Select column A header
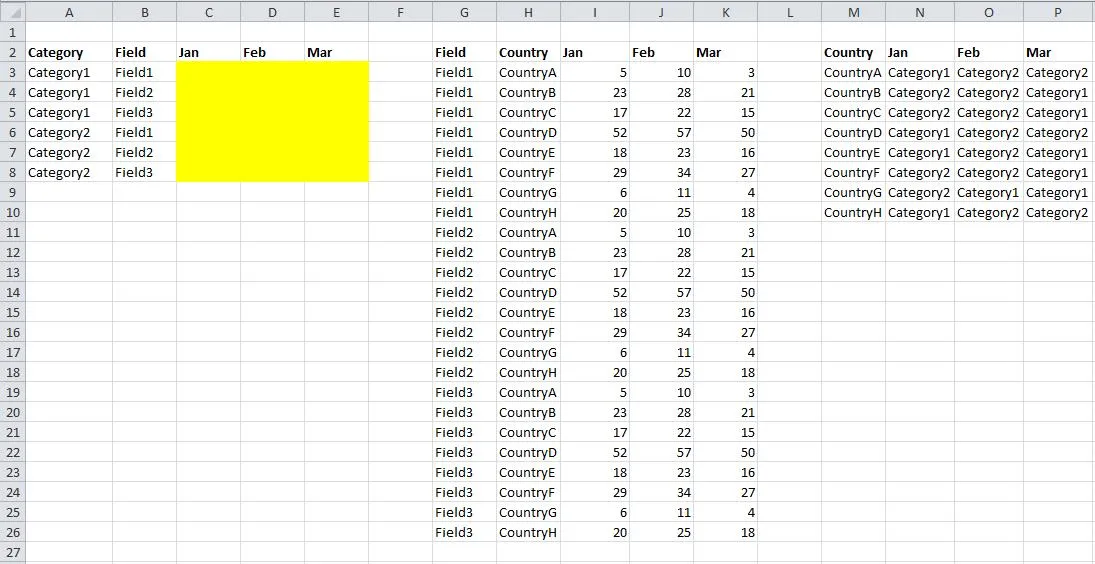 (68, 12)
